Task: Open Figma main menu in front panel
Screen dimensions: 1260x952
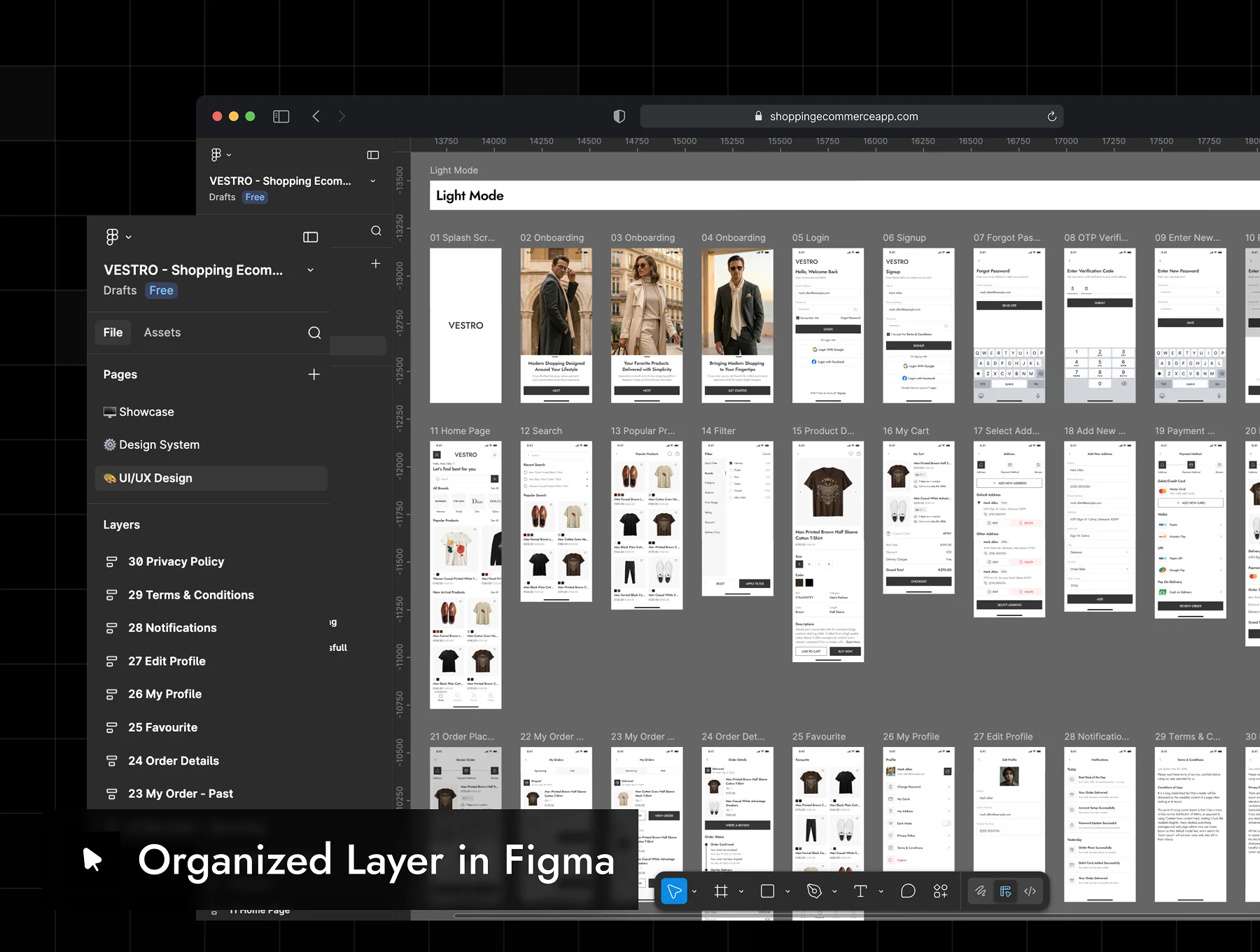Action: point(118,237)
